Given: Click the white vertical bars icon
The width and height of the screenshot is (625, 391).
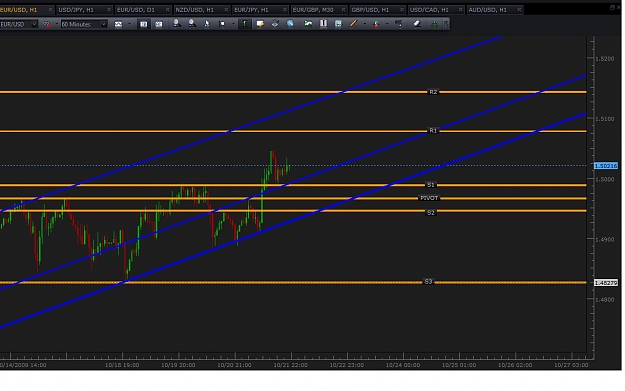Looking at the screenshot, I should click(x=323, y=24).
